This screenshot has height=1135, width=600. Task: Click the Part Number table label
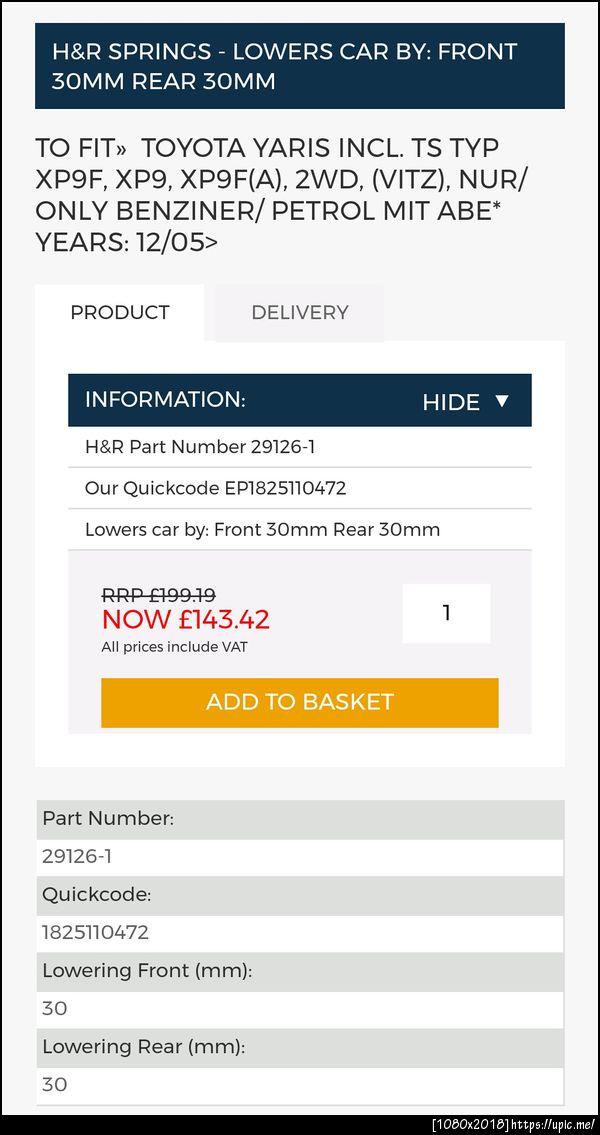[108, 819]
